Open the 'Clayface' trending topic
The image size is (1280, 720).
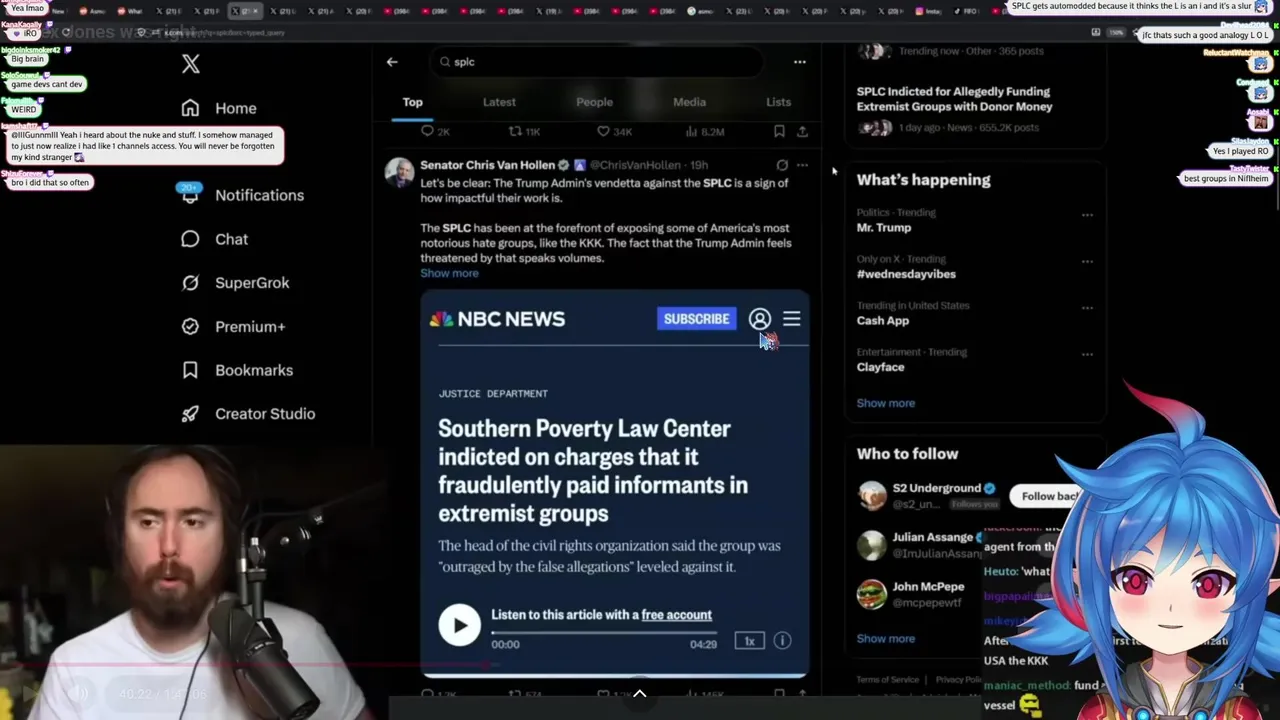880,367
